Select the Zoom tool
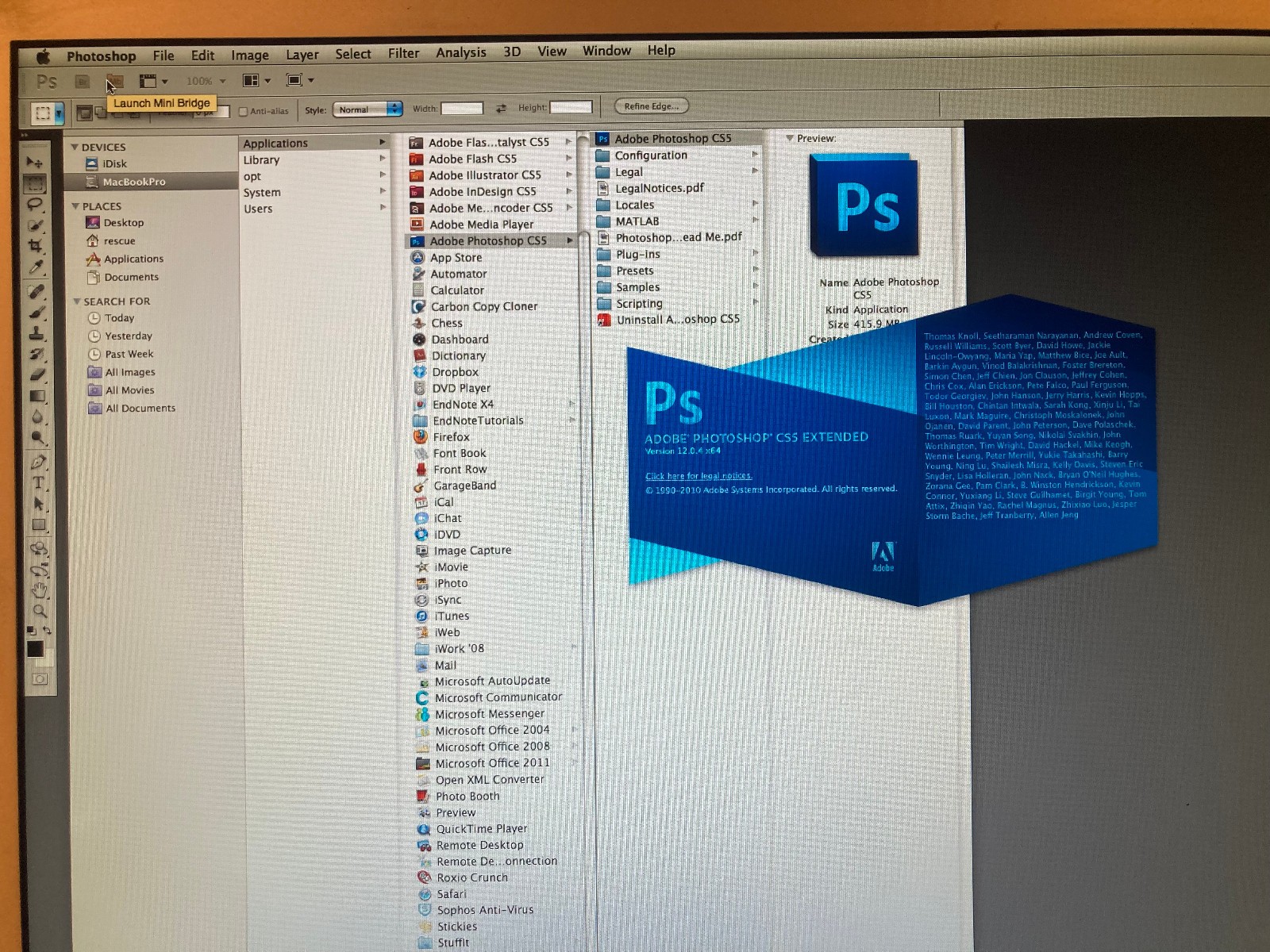Screen dimensions: 1270x952 coord(40,611)
